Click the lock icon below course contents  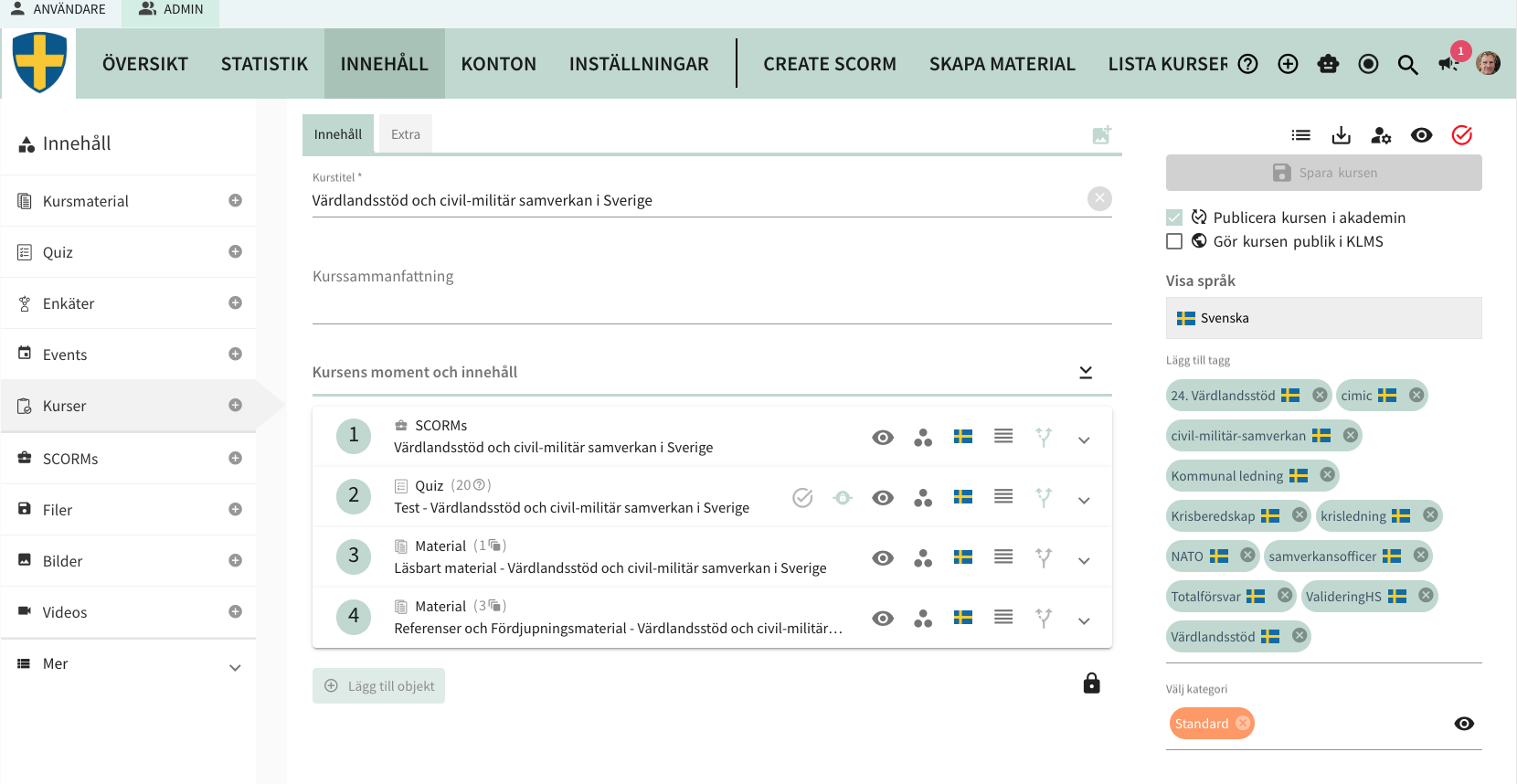click(1091, 683)
